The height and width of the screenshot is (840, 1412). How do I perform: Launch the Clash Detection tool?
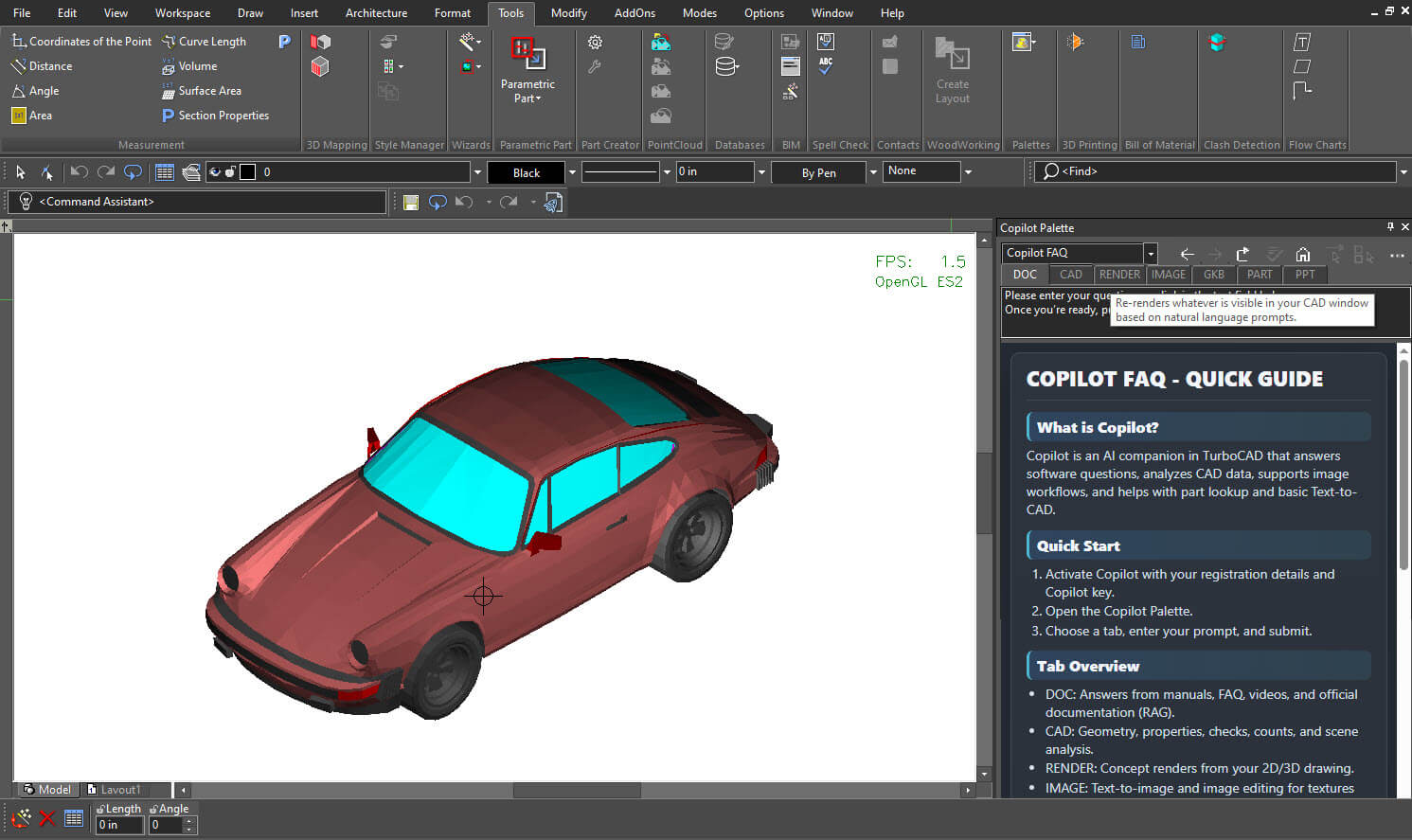click(1218, 42)
